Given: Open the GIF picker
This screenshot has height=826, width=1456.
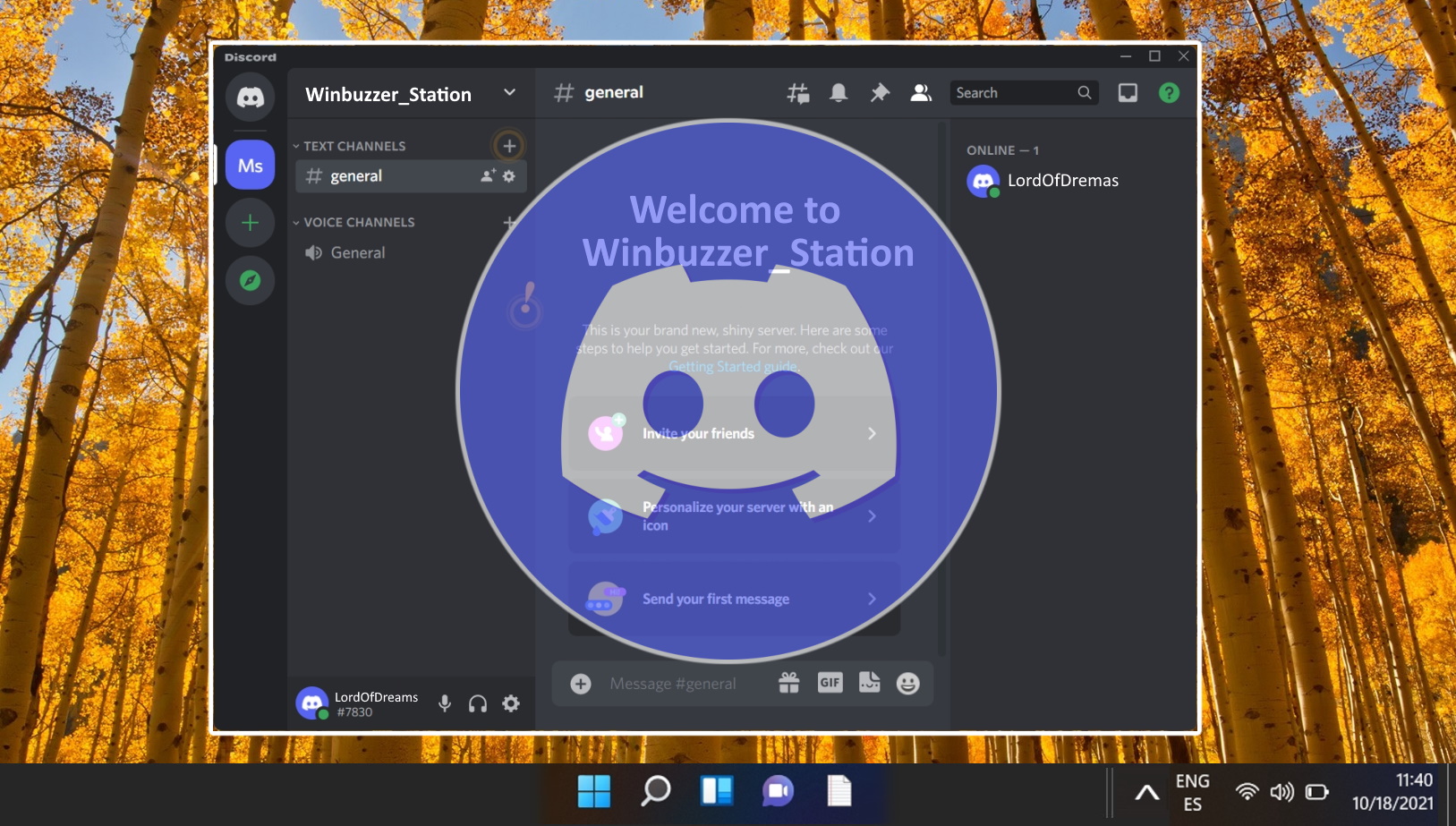Looking at the screenshot, I should click(x=830, y=683).
